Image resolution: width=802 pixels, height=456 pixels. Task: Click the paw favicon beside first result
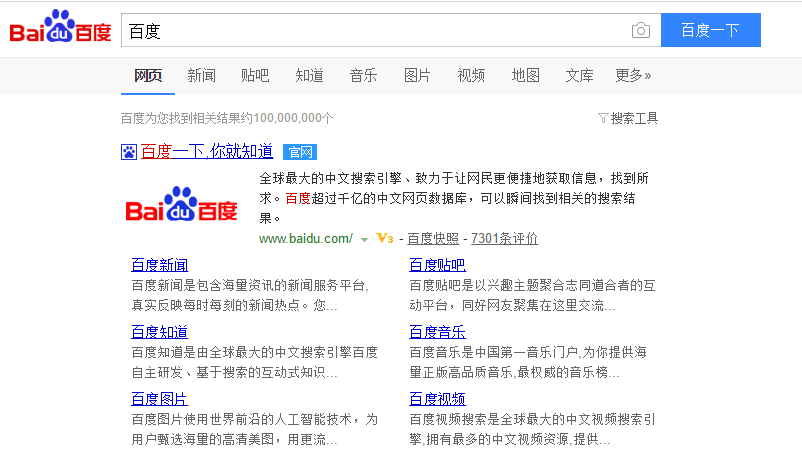[129, 152]
